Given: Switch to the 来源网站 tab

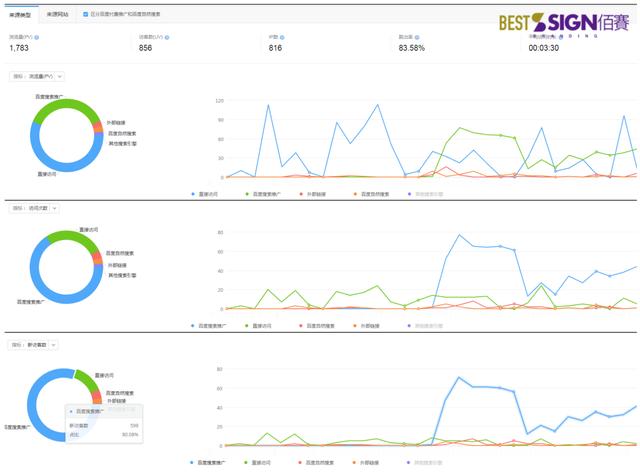Looking at the screenshot, I should pyautogui.click(x=57, y=14).
